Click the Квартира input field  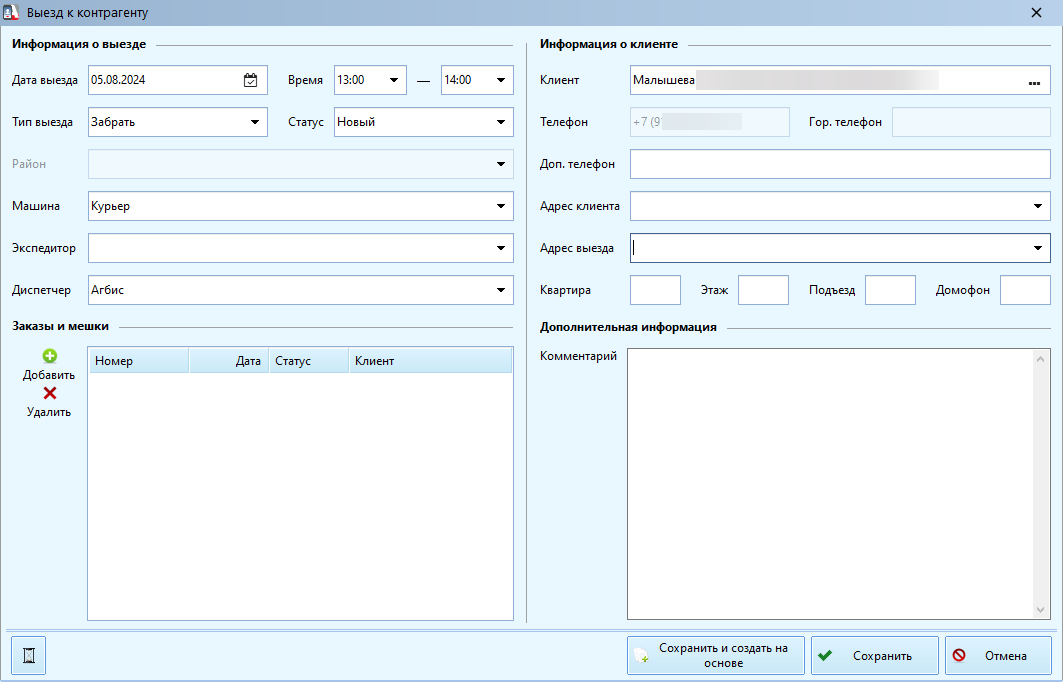coord(655,290)
